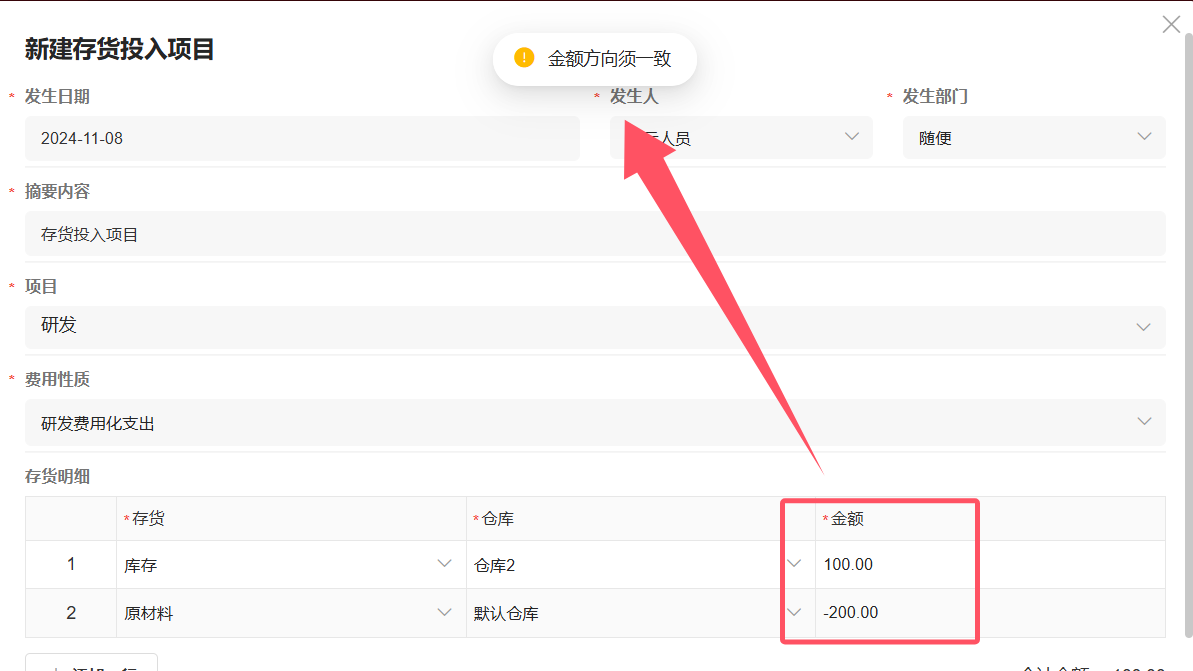Click row 1 仓库 chevron arrow
Viewport: 1193px width, 671px height.
pos(795,564)
